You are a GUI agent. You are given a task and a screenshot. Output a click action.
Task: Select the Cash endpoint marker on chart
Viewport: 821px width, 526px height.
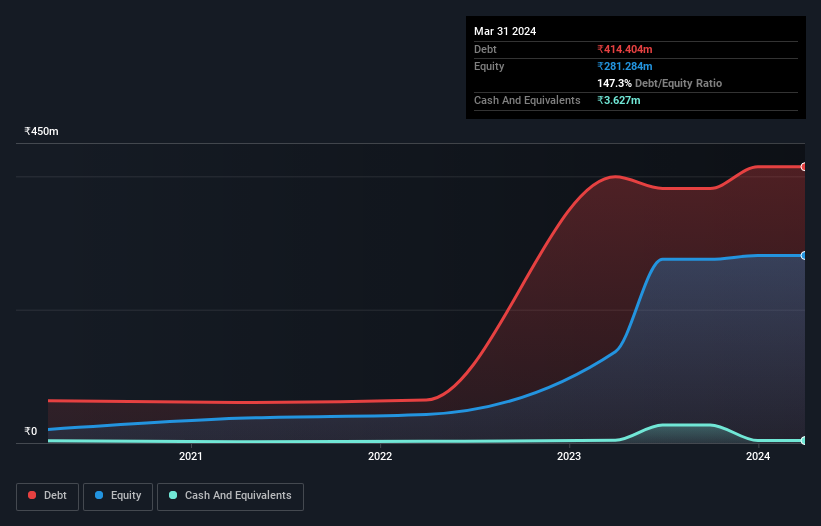click(x=804, y=441)
